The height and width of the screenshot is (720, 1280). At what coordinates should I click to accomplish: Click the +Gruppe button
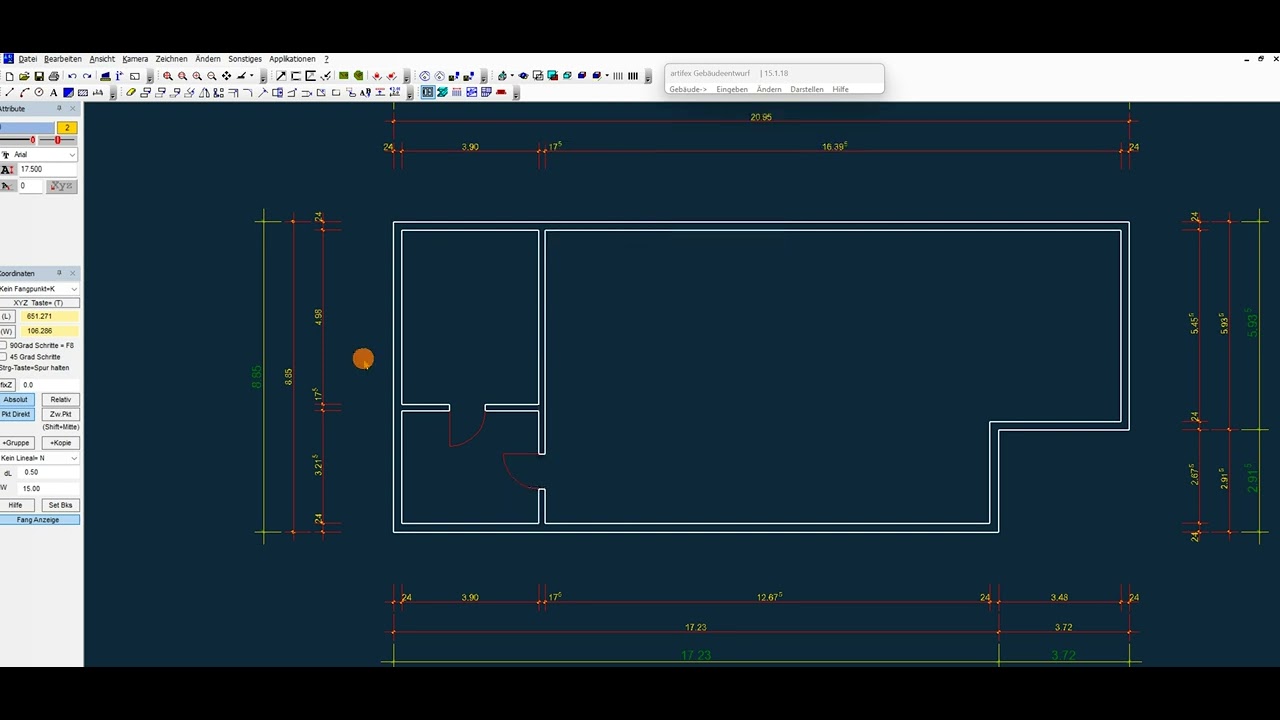coord(16,442)
